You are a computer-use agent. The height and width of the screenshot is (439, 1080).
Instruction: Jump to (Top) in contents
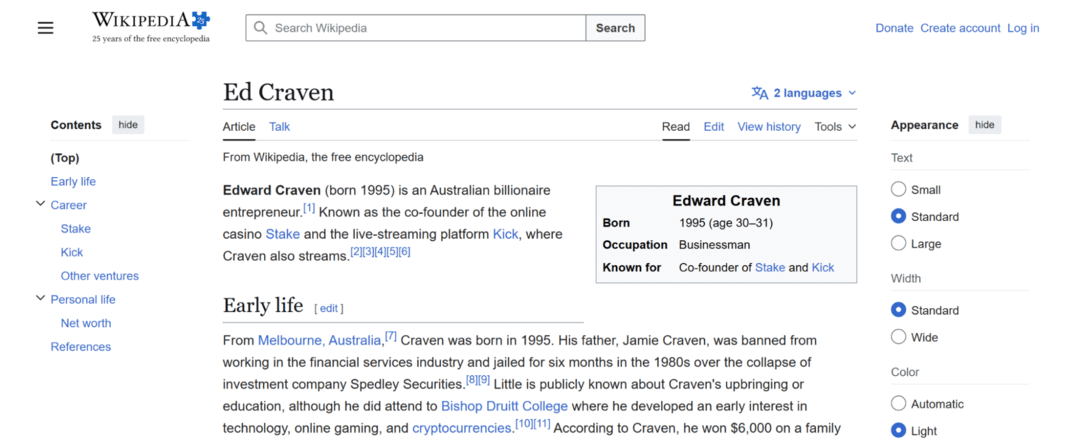[65, 158]
